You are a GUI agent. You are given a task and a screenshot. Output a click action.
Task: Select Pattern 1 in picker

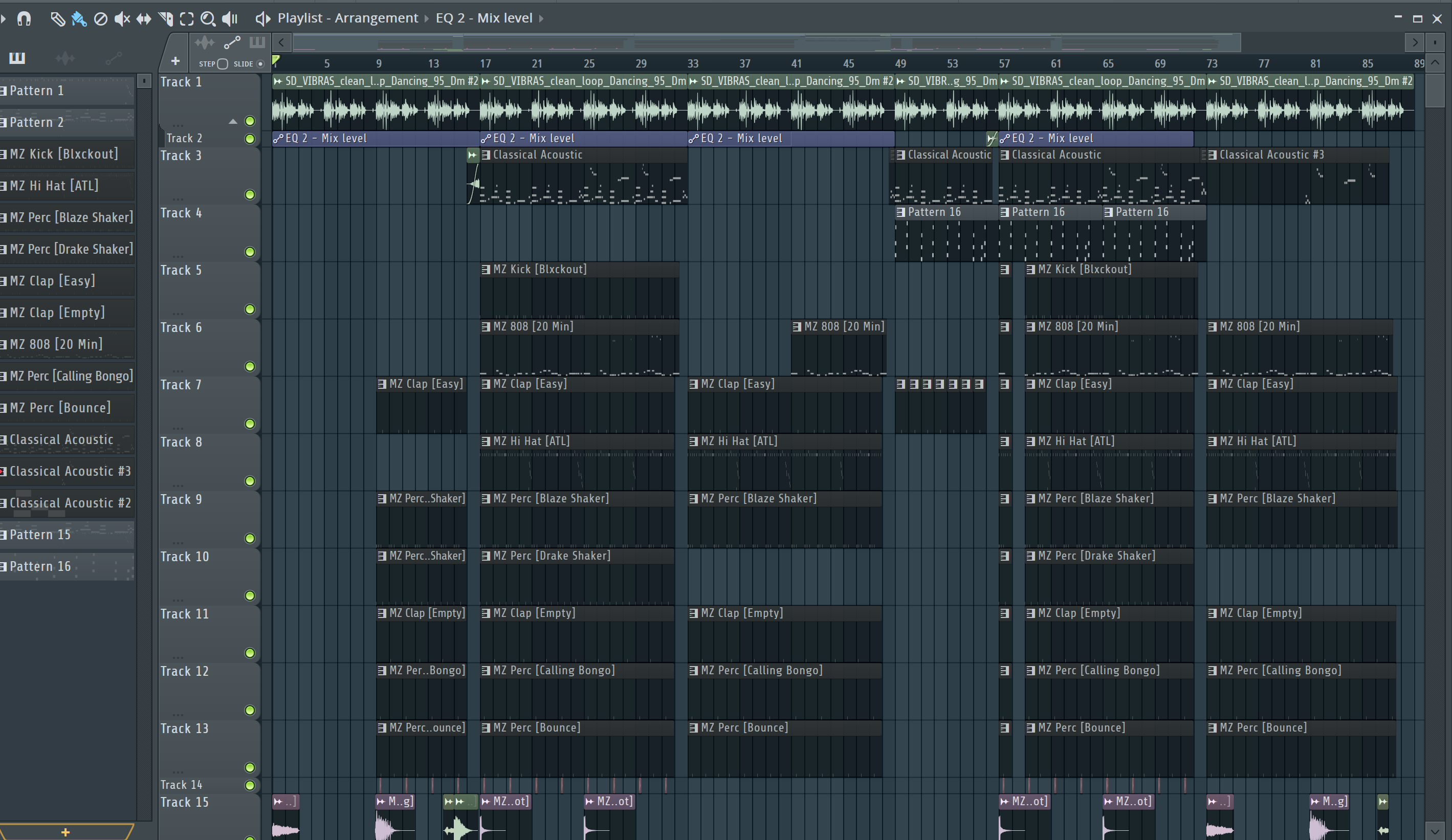click(x=67, y=91)
